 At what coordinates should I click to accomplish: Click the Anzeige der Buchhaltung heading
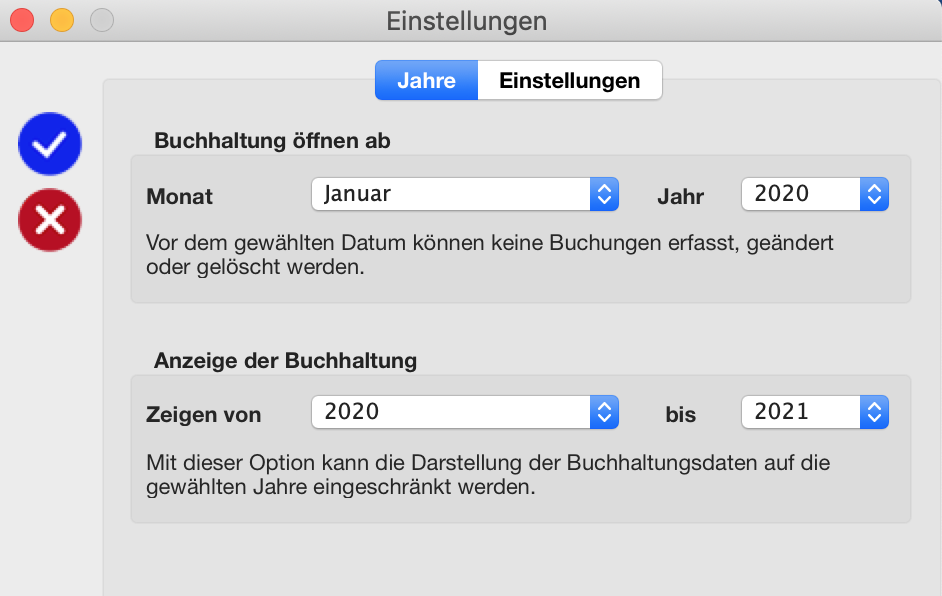285,360
